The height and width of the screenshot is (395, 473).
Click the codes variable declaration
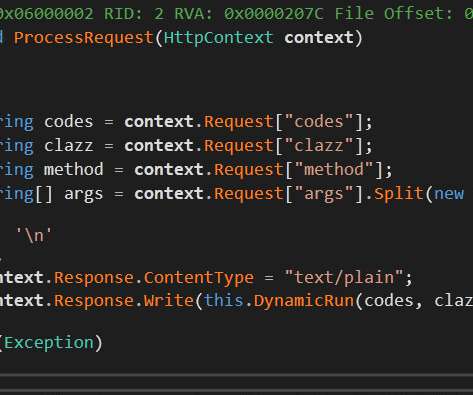[69, 121]
